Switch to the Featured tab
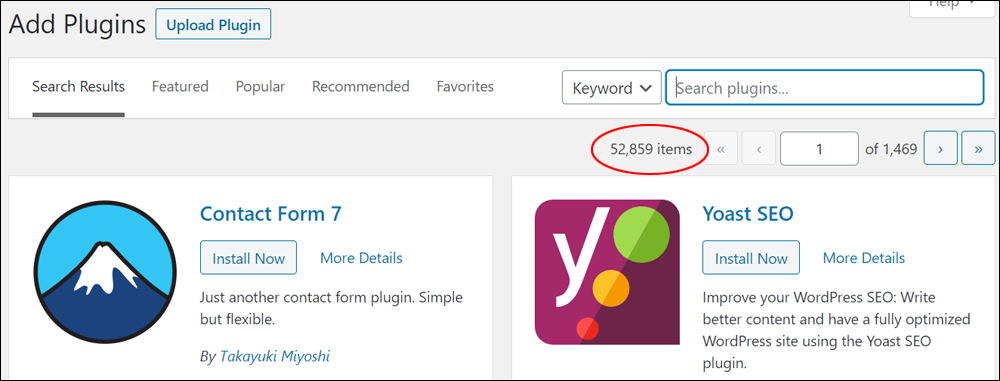The height and width of the screenshot is (381, 1000). 180,86
